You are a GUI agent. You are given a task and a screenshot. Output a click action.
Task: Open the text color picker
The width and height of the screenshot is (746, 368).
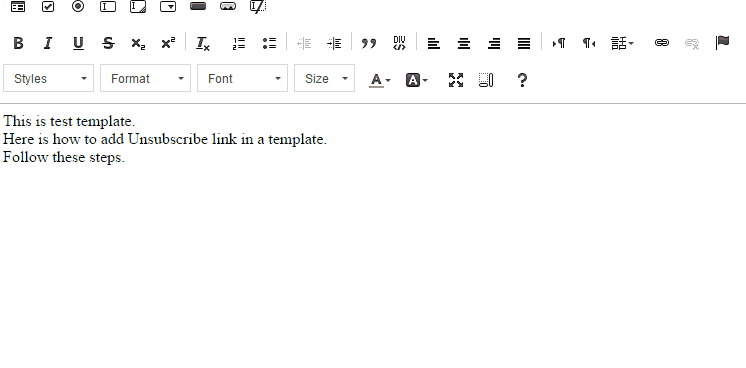point(380,80)
